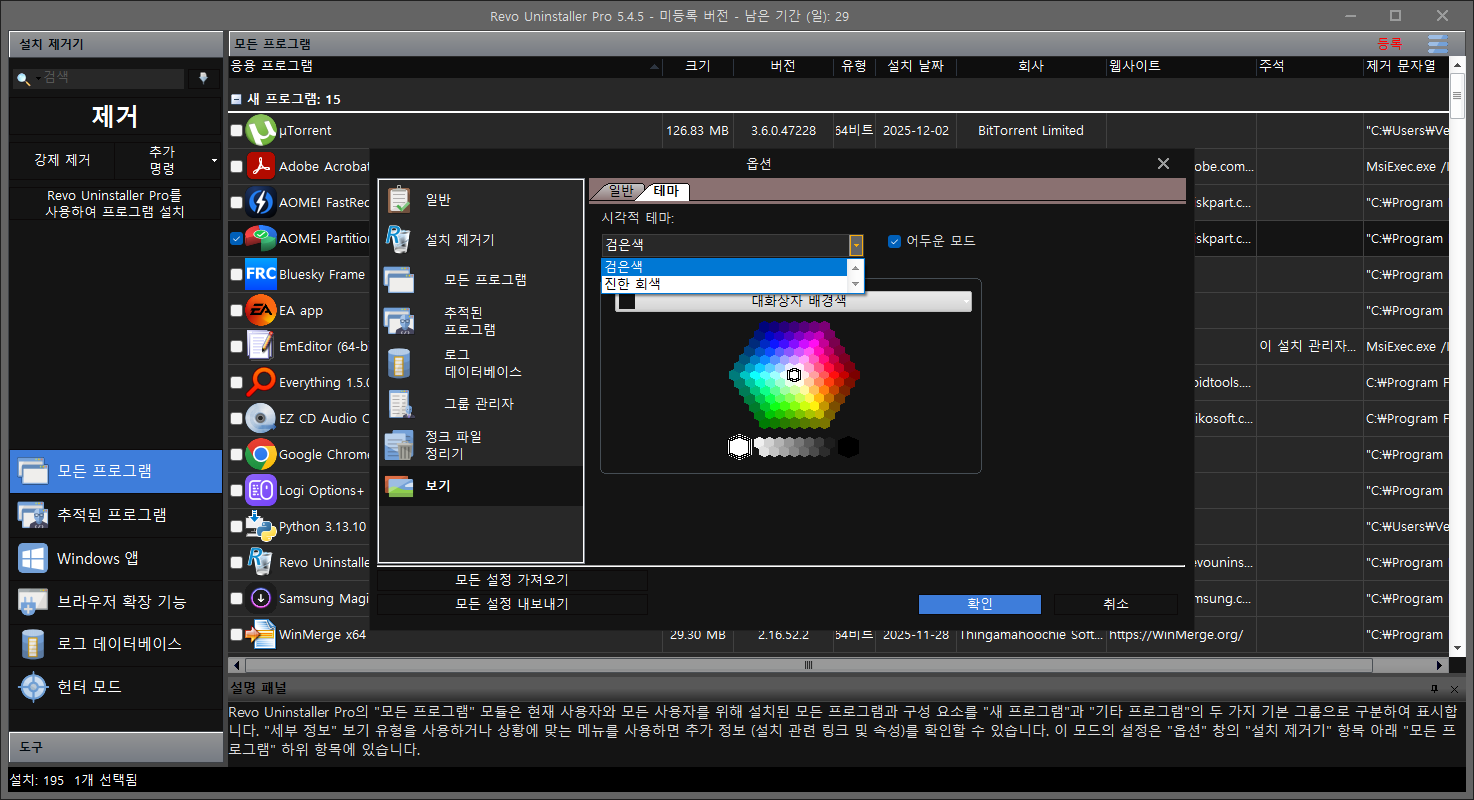Screen dimensions: 1474x800
Task: Open the view menu icon next to 등록
Action: 1437,44
